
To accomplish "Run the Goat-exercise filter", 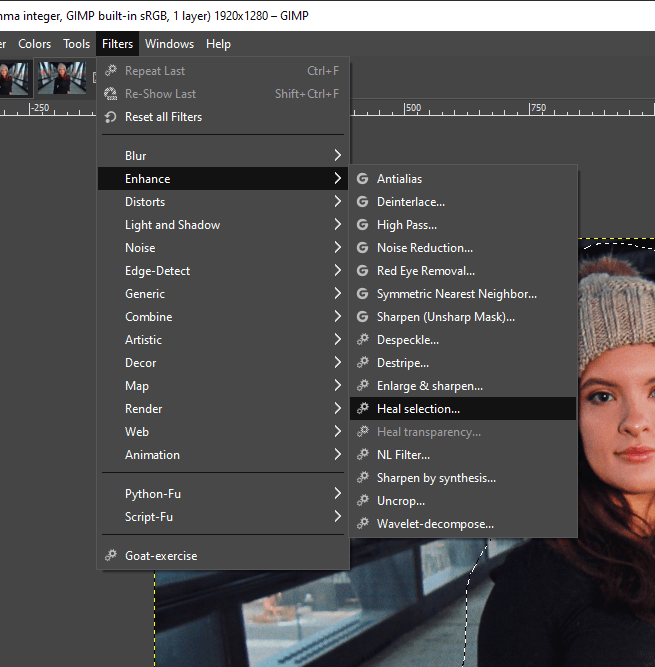I will pos(223,556).
